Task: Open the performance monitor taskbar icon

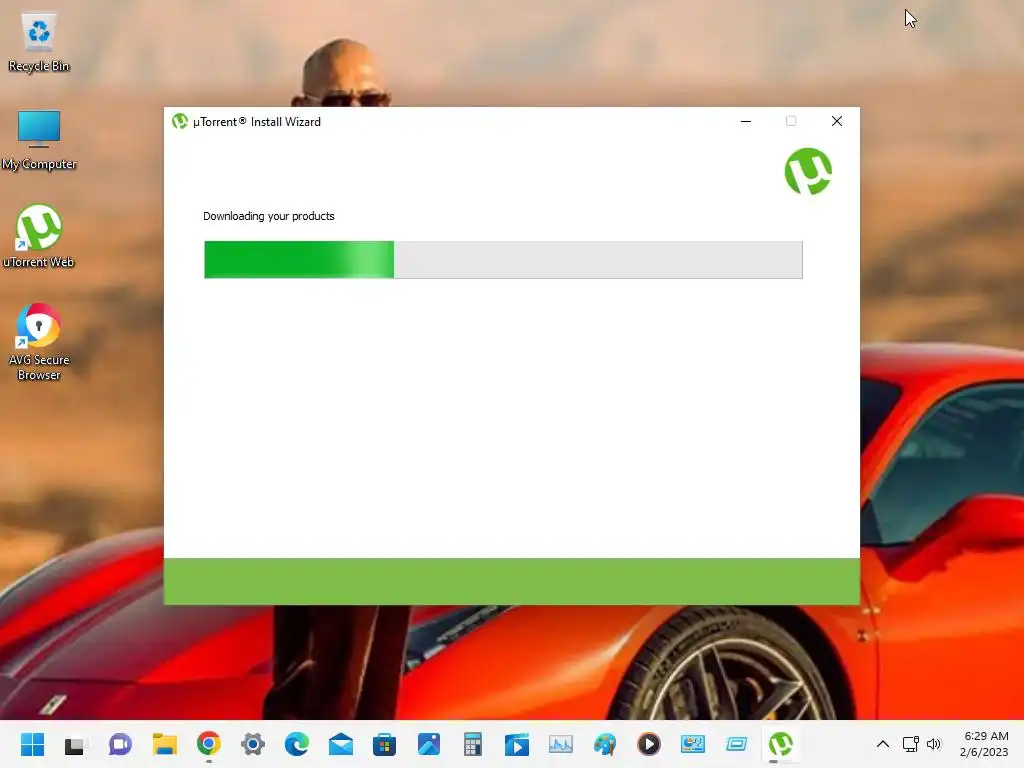Action: coord(561,744)
